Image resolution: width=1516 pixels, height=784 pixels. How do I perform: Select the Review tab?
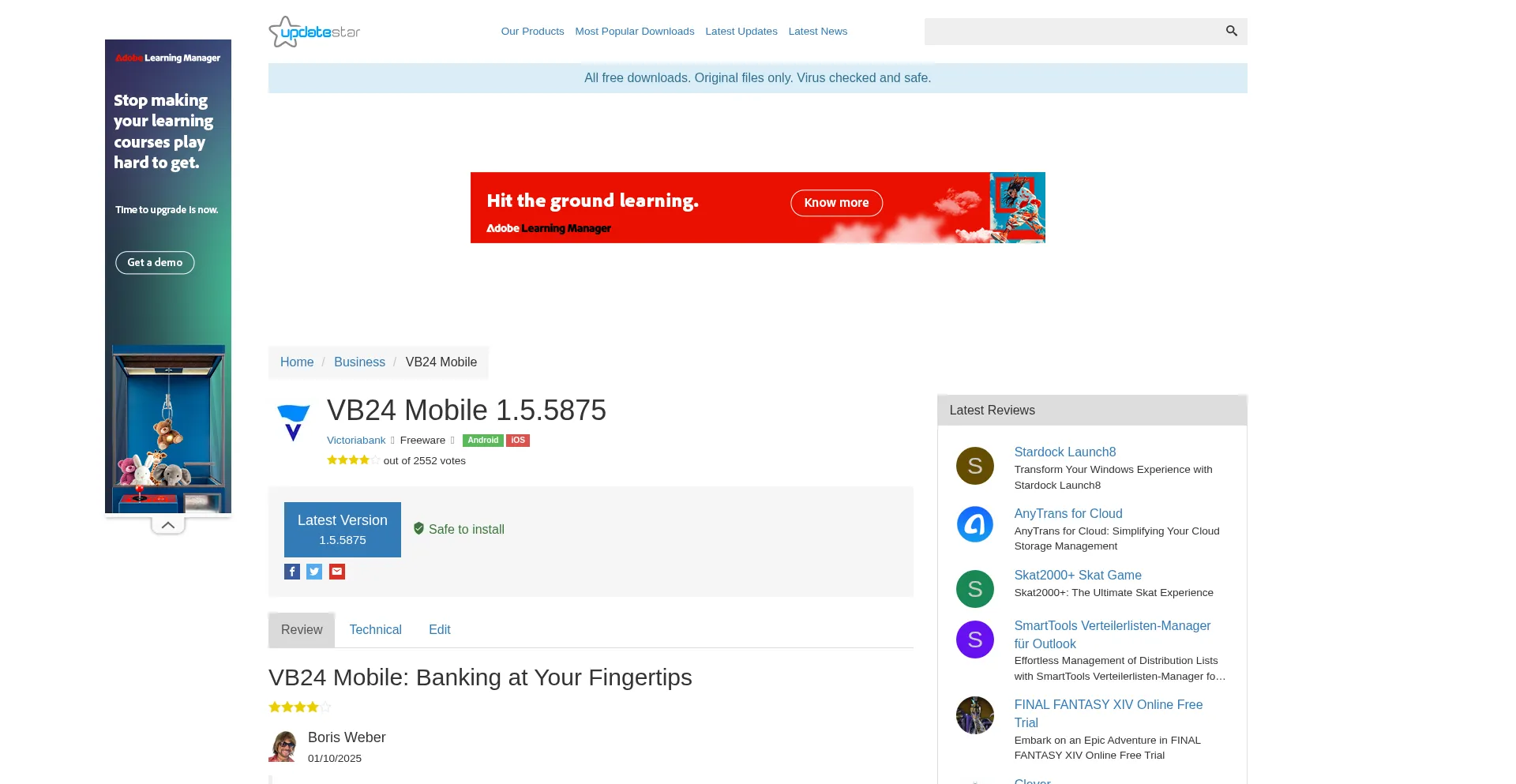pos(302,630)
